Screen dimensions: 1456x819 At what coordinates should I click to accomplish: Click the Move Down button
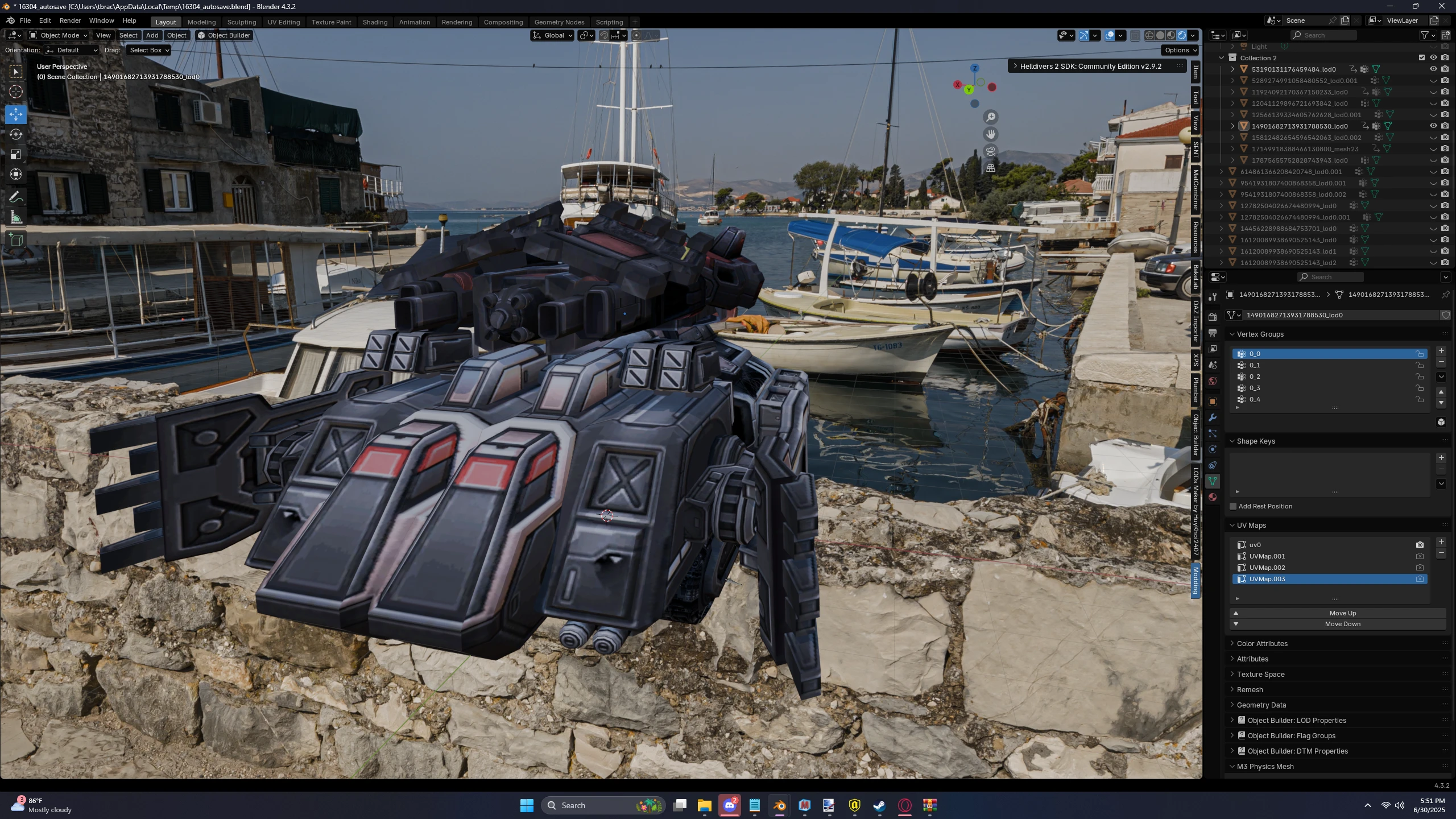click(x=1338, y=624)
